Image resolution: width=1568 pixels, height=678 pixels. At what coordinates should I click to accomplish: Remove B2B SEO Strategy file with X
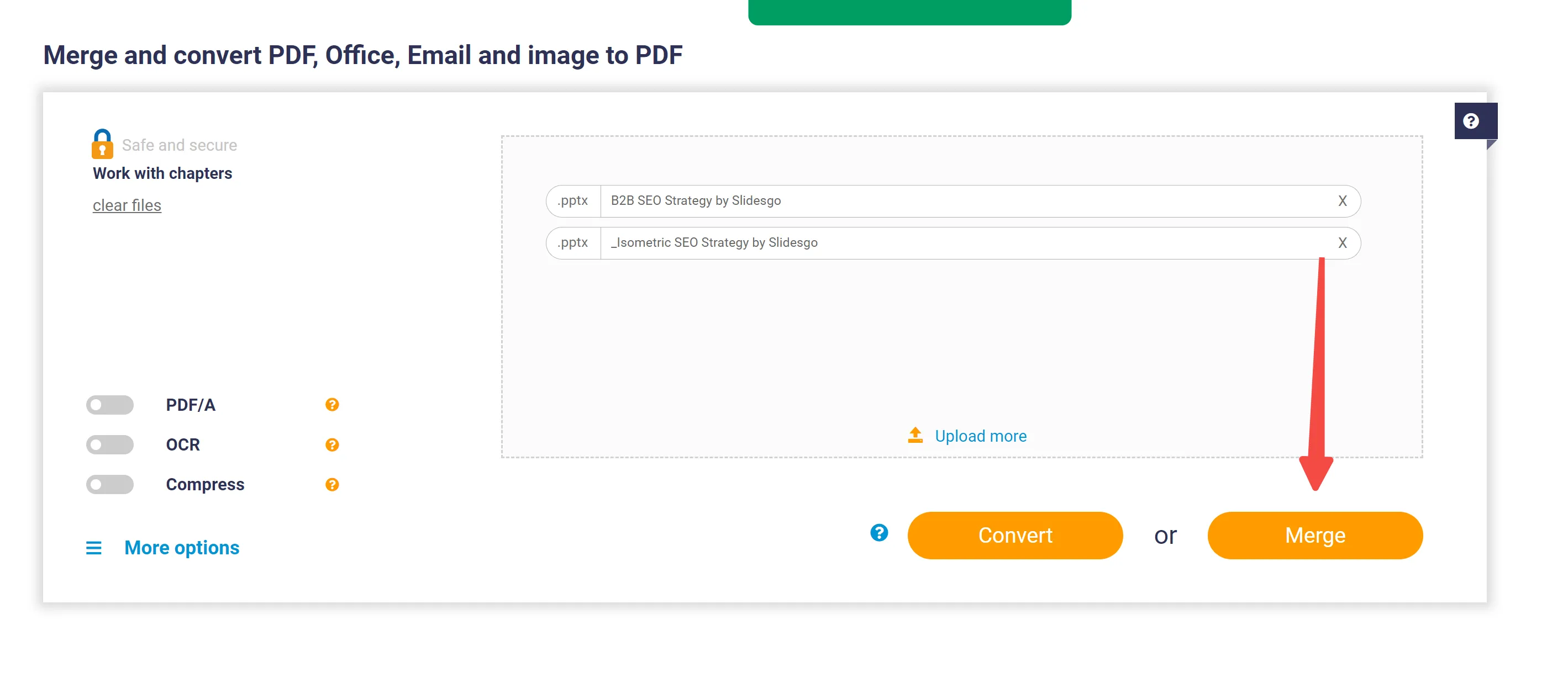(x=1343, y=200)
